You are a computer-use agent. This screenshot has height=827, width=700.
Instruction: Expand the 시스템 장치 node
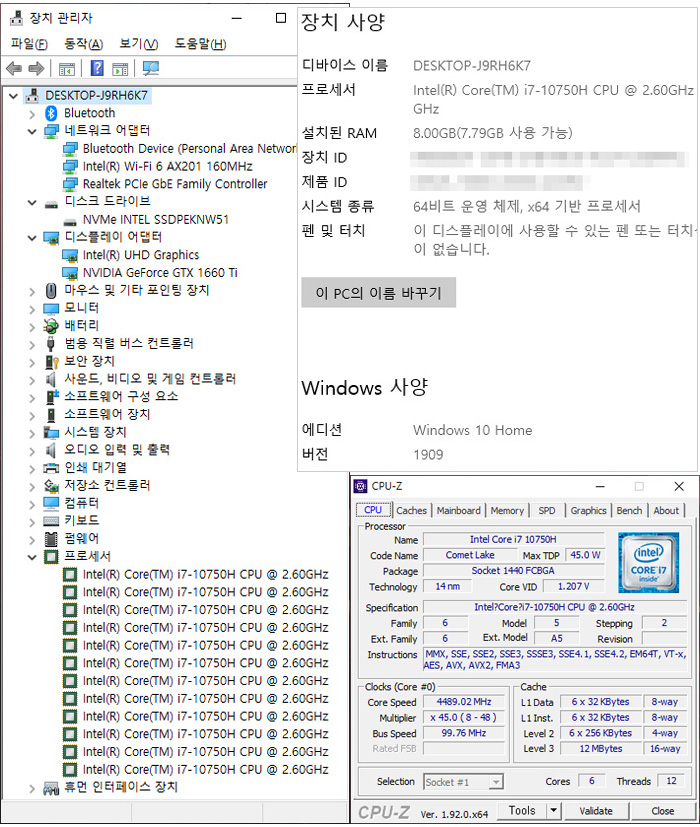point(32,433)
